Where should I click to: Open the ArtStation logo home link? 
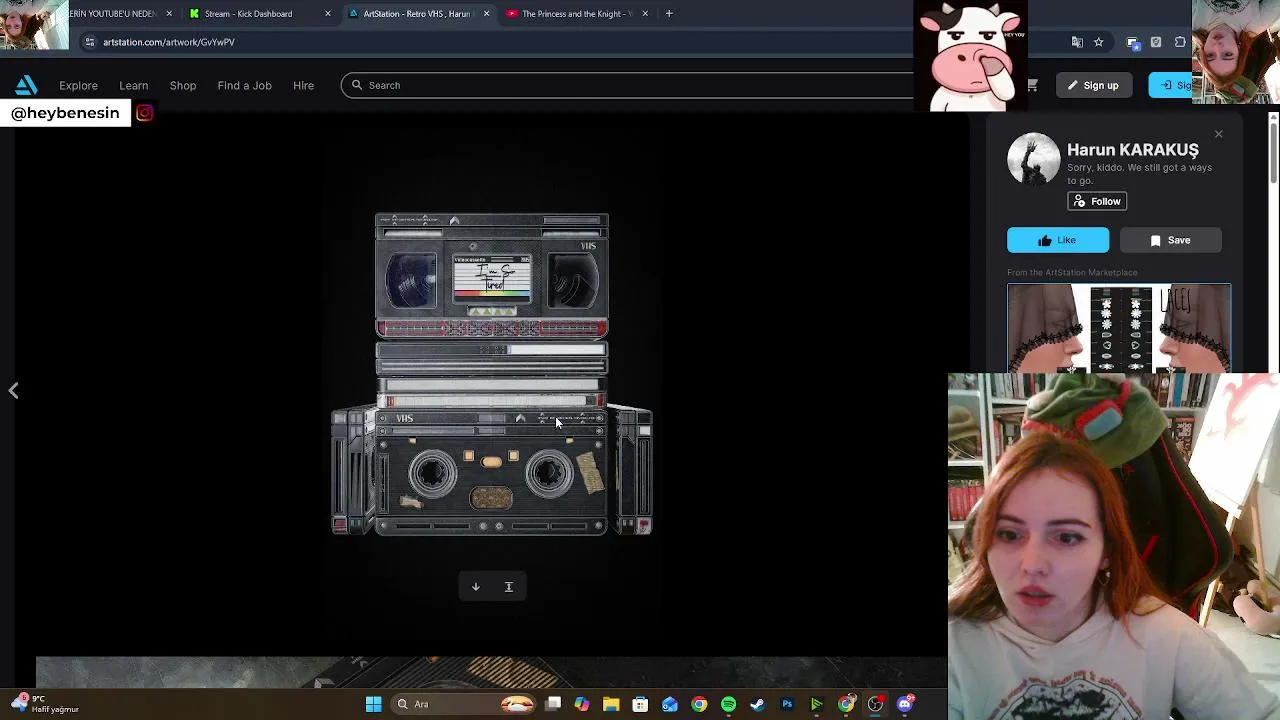coord(26,85)
